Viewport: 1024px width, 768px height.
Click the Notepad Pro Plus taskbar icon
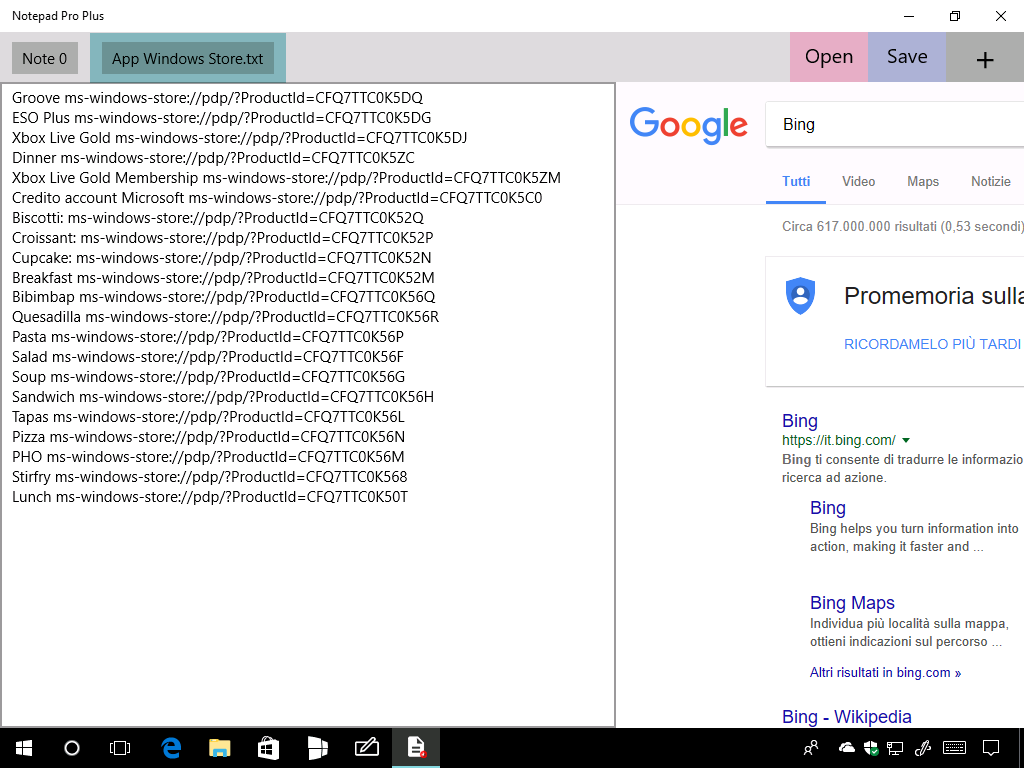click(416, 748)
